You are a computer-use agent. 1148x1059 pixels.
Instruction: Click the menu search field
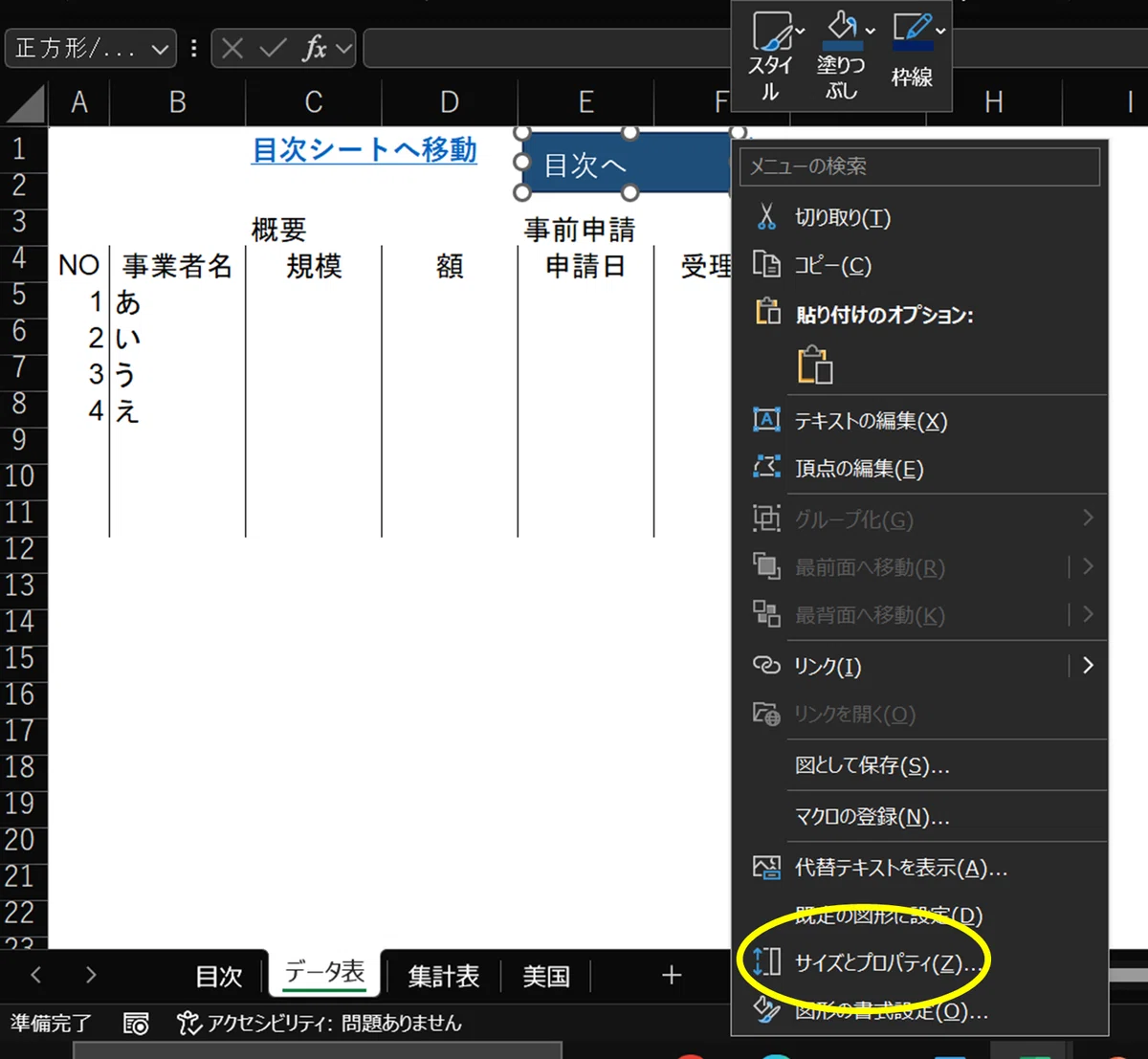pyautogui.click(x=919, y=167)
